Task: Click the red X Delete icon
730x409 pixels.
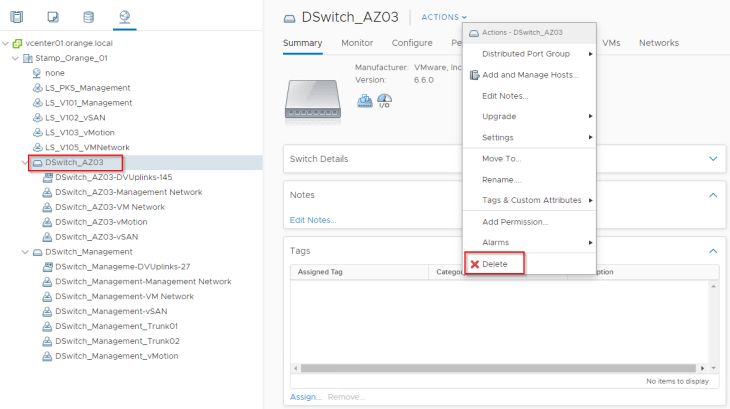Action: [474, 264]
